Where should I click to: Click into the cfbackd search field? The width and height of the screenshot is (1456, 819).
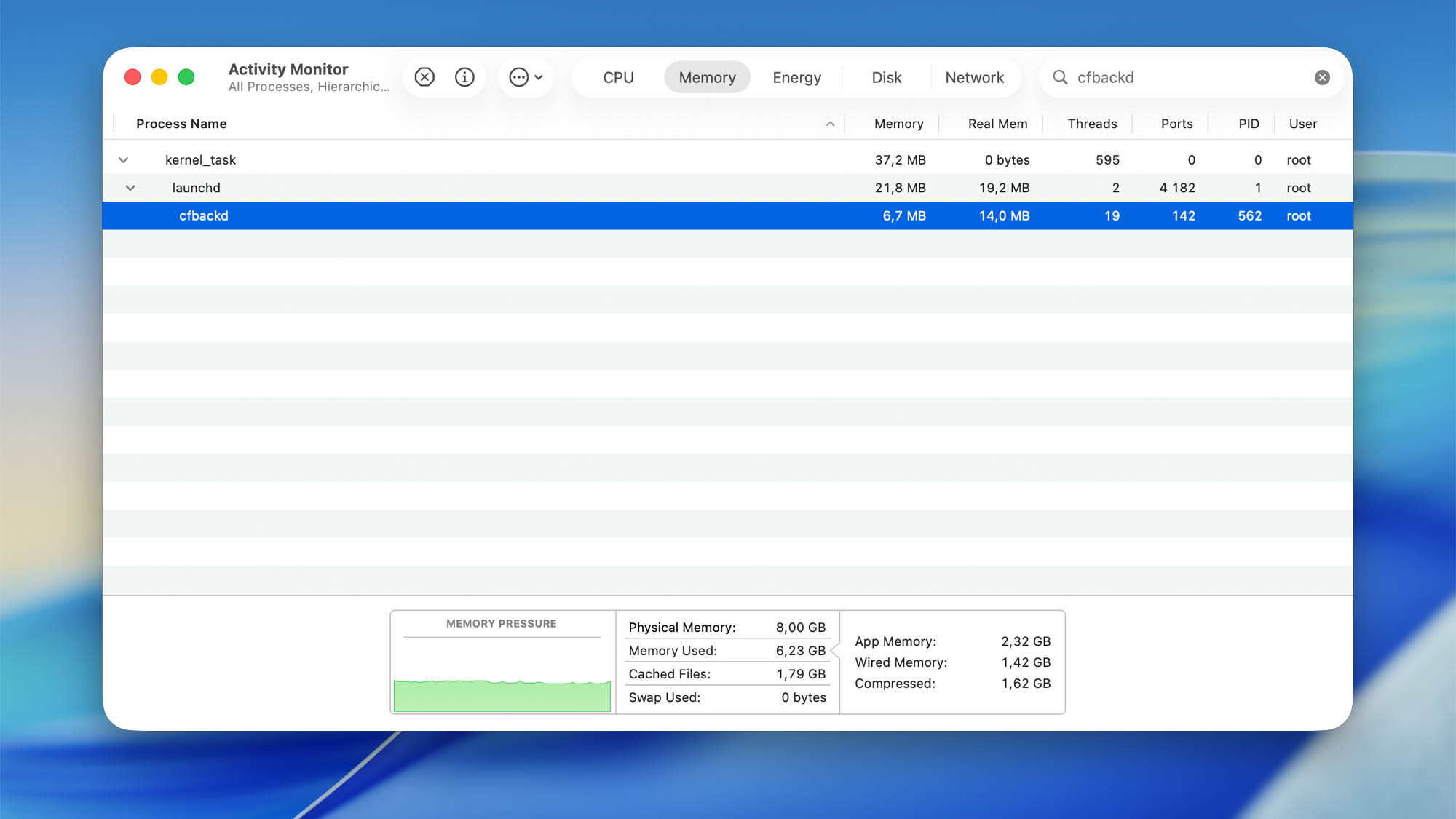(1190, 77)
